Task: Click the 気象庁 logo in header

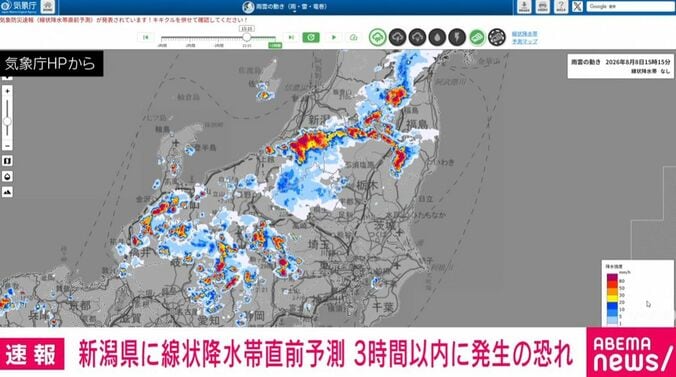Action: point(20,6)
